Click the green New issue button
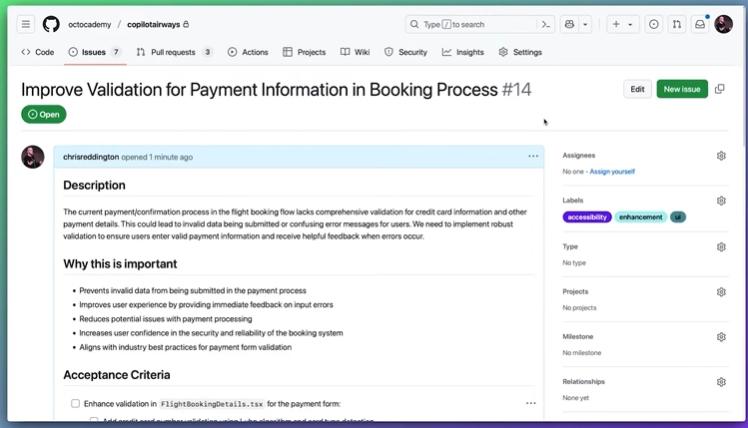The width and height of the screenshot is (748, 428). [x=682, y=89]
